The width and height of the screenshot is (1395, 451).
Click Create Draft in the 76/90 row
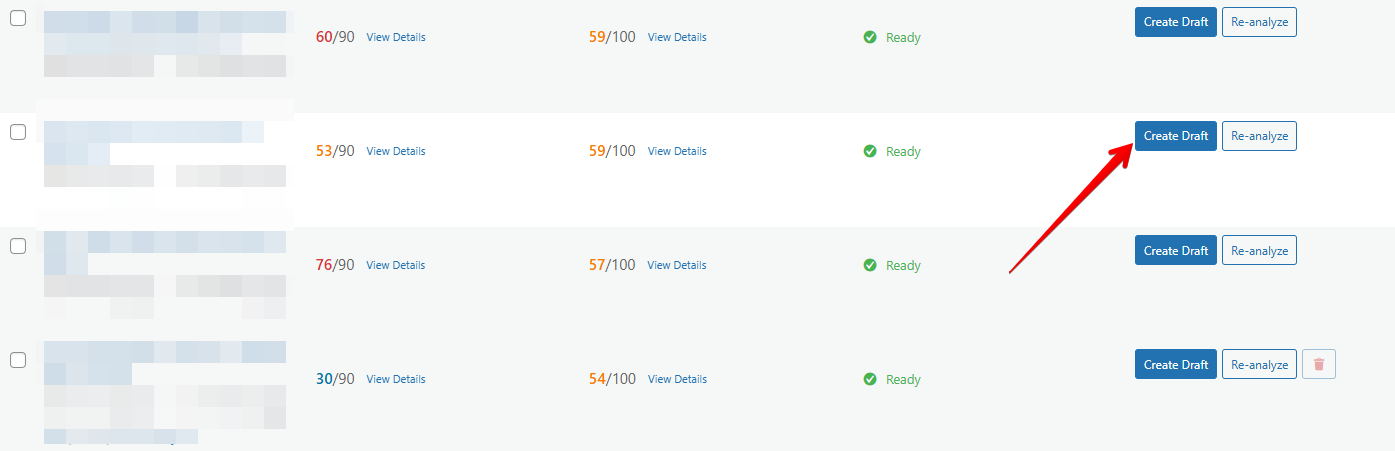[x=1175, y=250]
